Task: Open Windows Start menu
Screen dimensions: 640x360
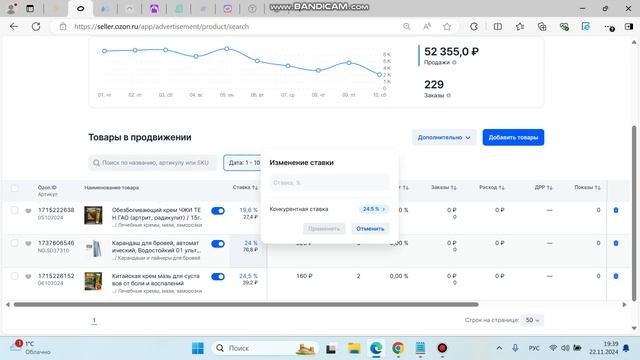Action: point(198,348)
